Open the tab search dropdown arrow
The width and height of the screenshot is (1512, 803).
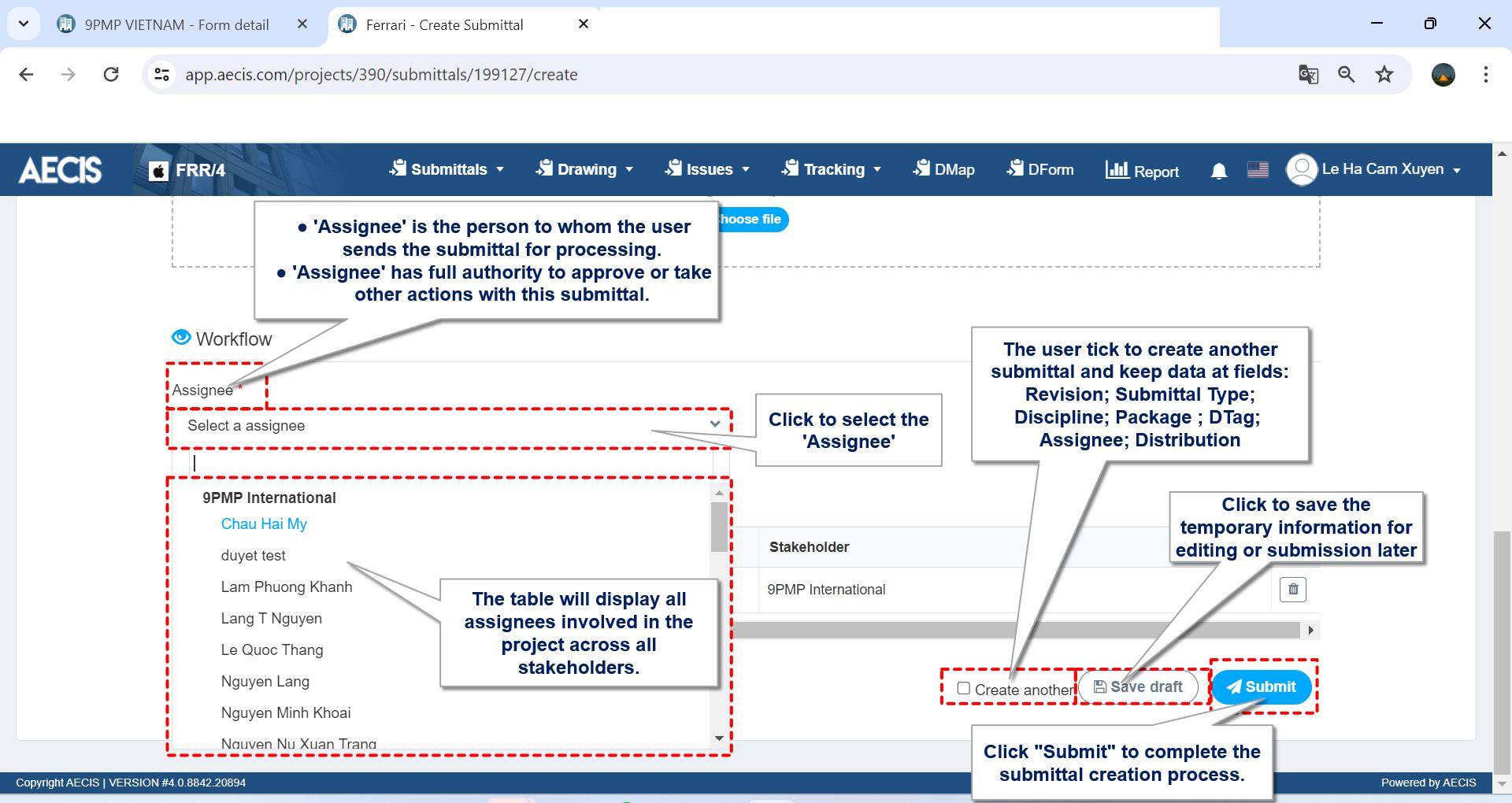tap(24, 24)
